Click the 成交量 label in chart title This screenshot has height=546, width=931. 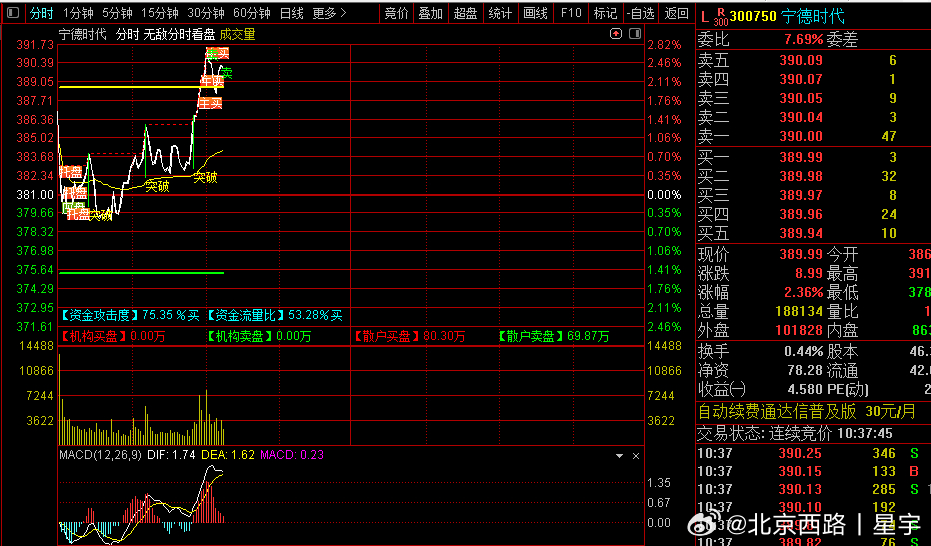[x=238, y=34]
